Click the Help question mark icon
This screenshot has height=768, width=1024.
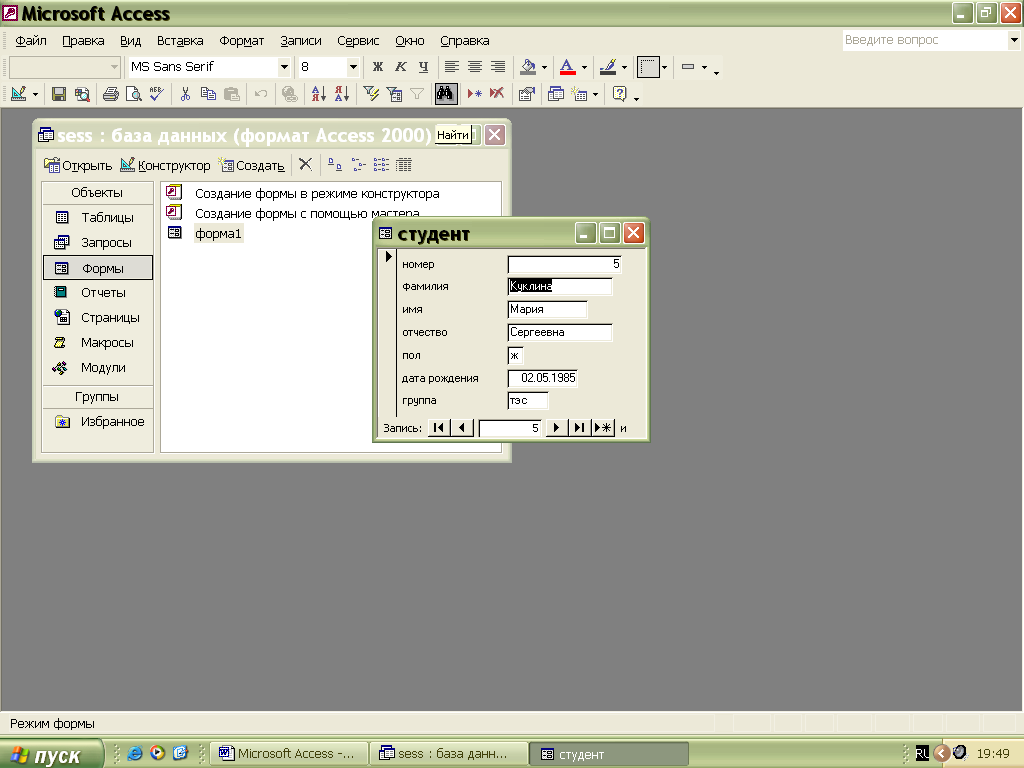[620, 95]
